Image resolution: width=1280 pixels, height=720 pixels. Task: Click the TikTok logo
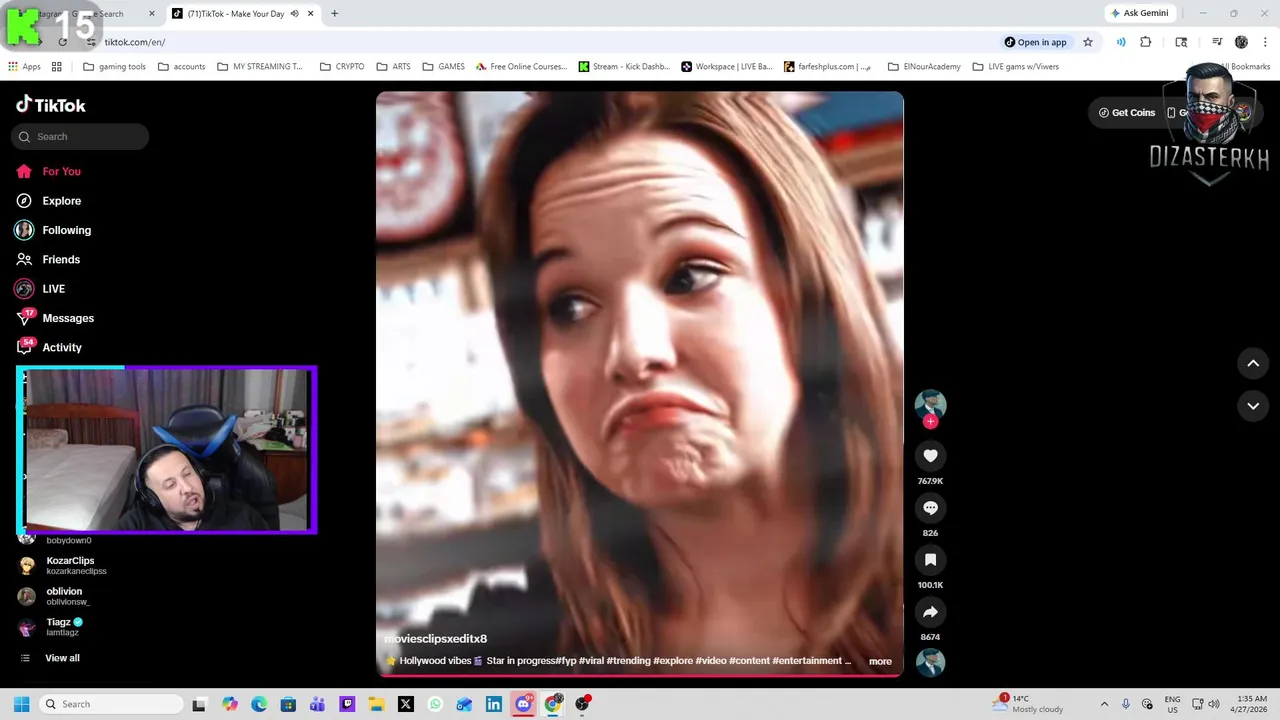click(x=51, y=105)
